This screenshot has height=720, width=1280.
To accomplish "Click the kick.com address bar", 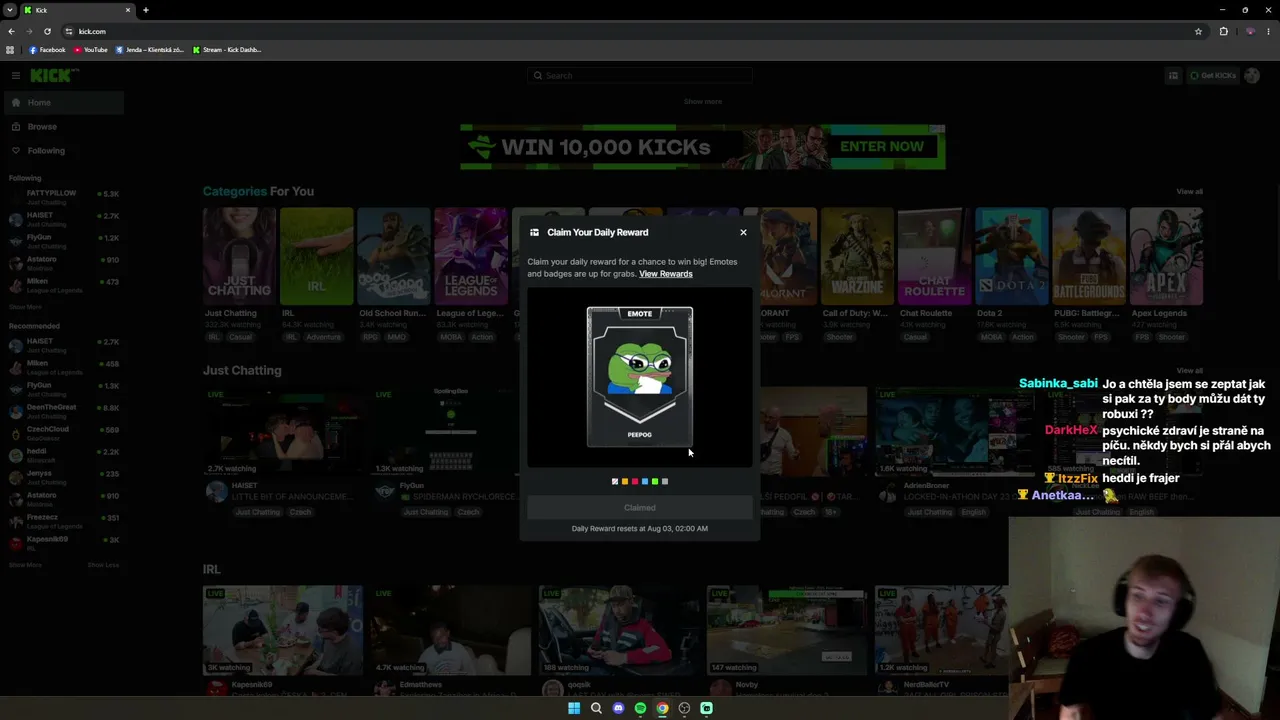I will pos(636,31).
